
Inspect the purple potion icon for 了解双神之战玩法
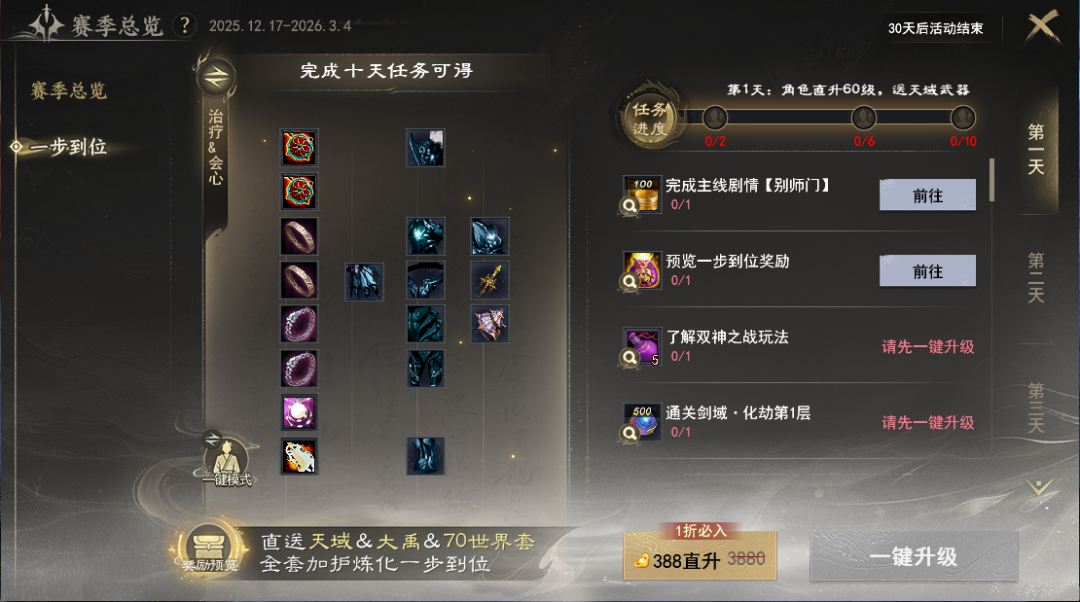(642, 346)
